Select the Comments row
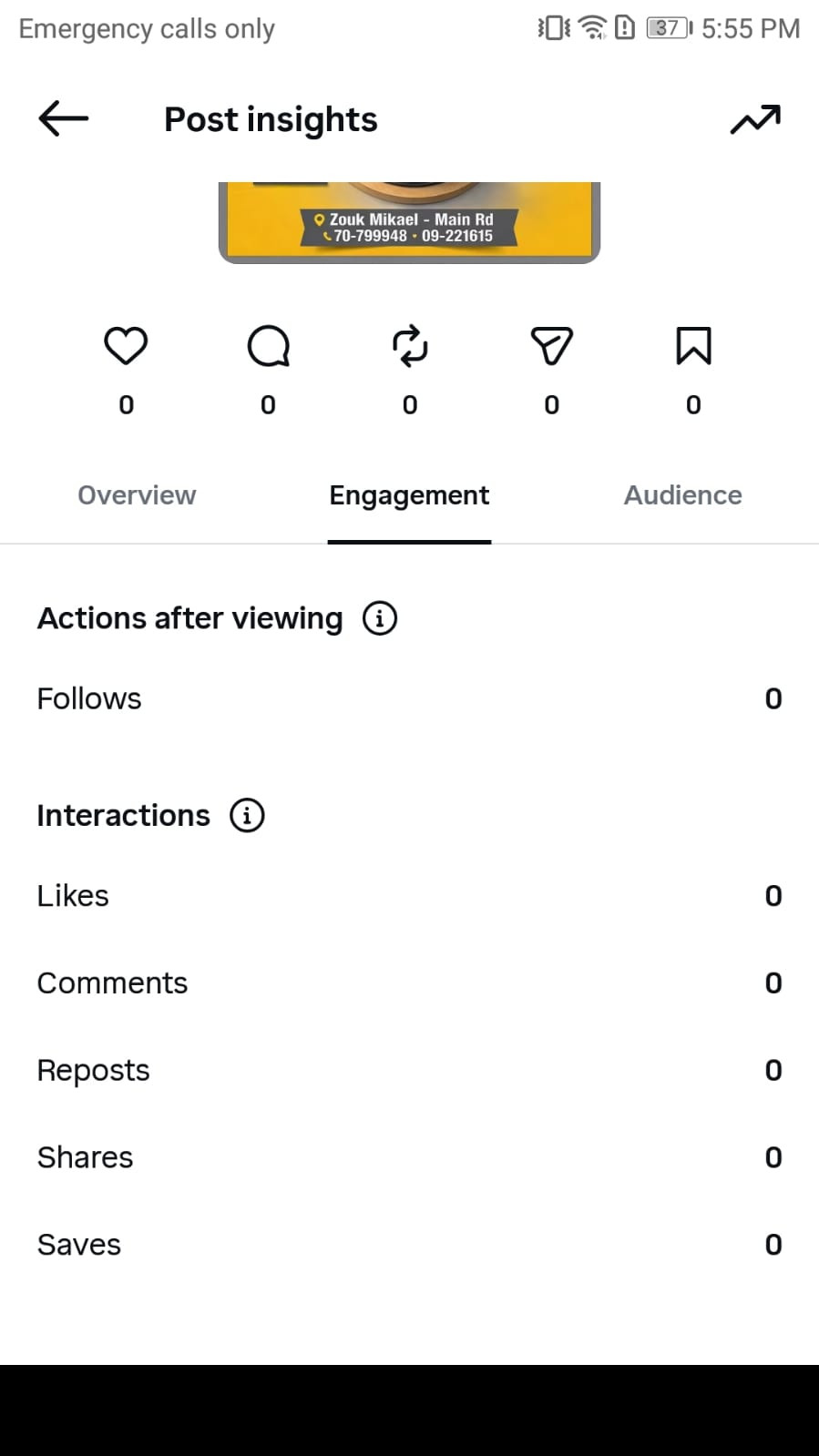Screen dimensions: 819x1456 [x=409, y=983]
